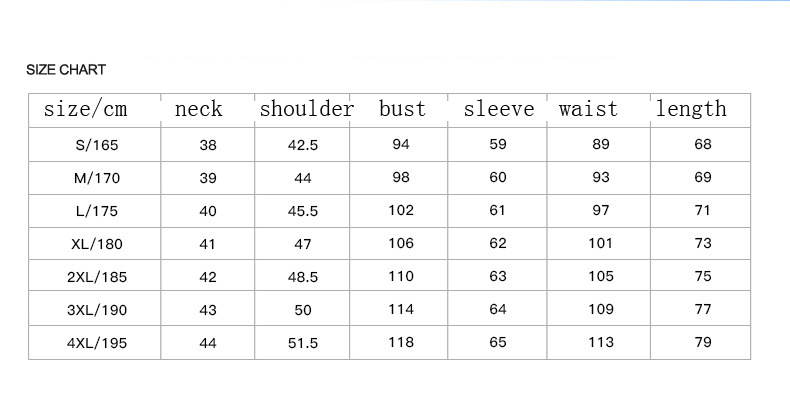This screenshot has height=396, width=790.
Task: Click the 3XL/190 size row label
Action: [97, 310]
